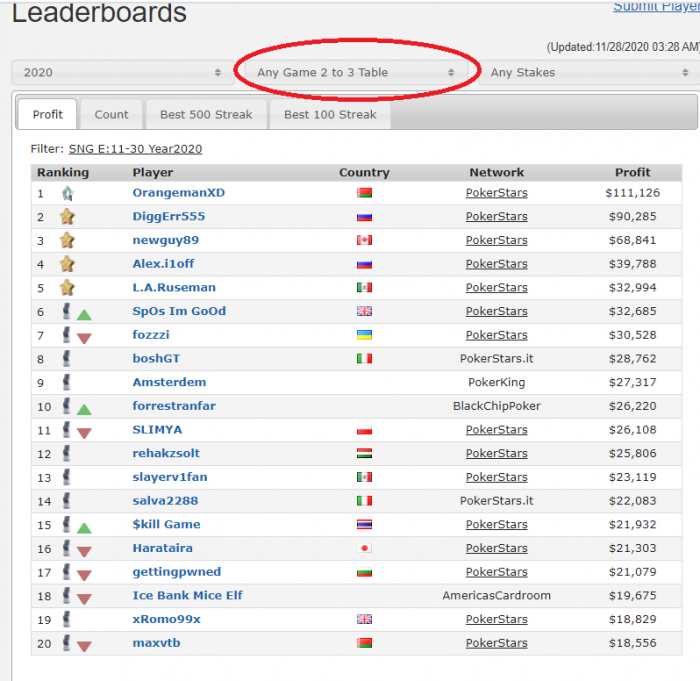
Task: Click the SNG E:11-30 Year2020 filter link
Action: coord(135,149)
